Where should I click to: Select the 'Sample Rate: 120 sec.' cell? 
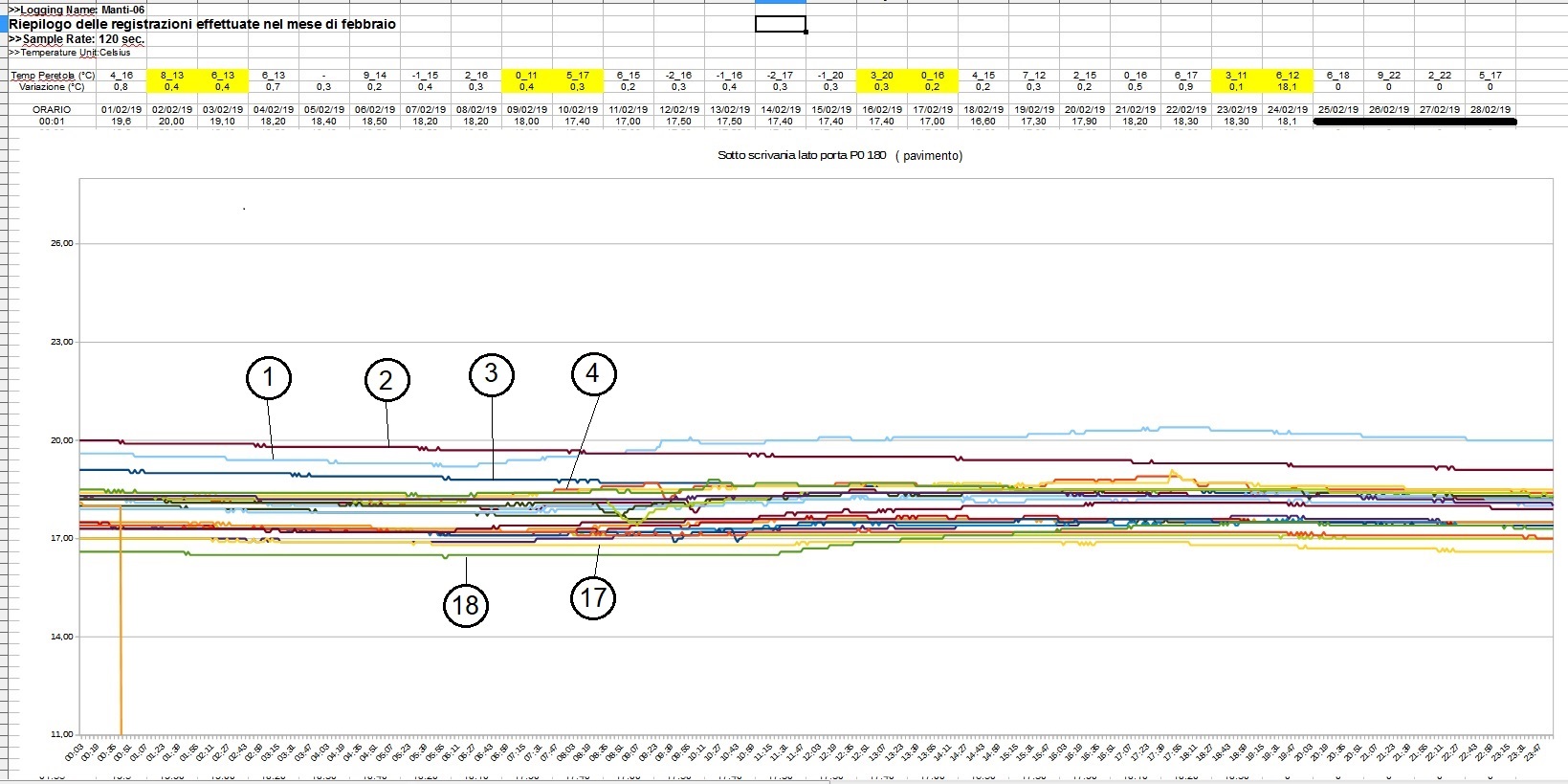click(77, 39)
